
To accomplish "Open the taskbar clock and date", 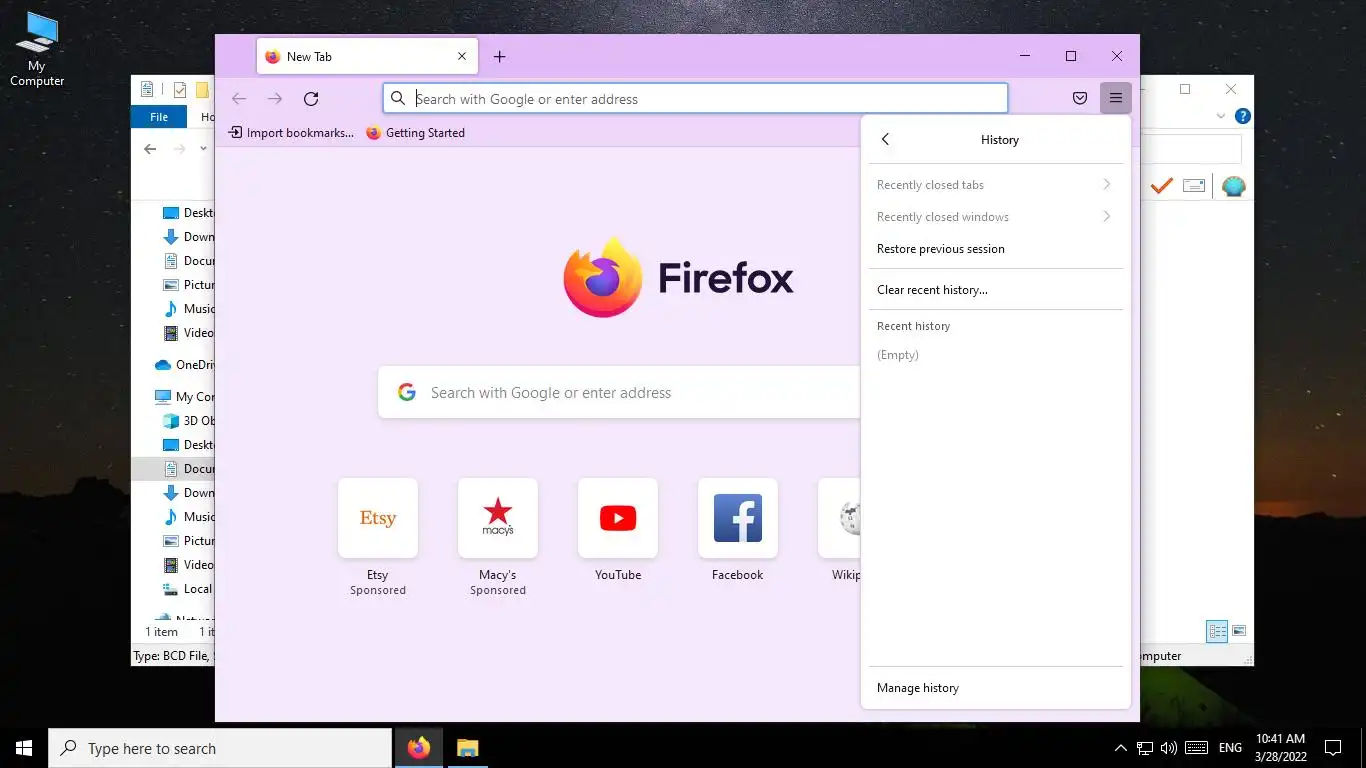I will pos(1281,748).
